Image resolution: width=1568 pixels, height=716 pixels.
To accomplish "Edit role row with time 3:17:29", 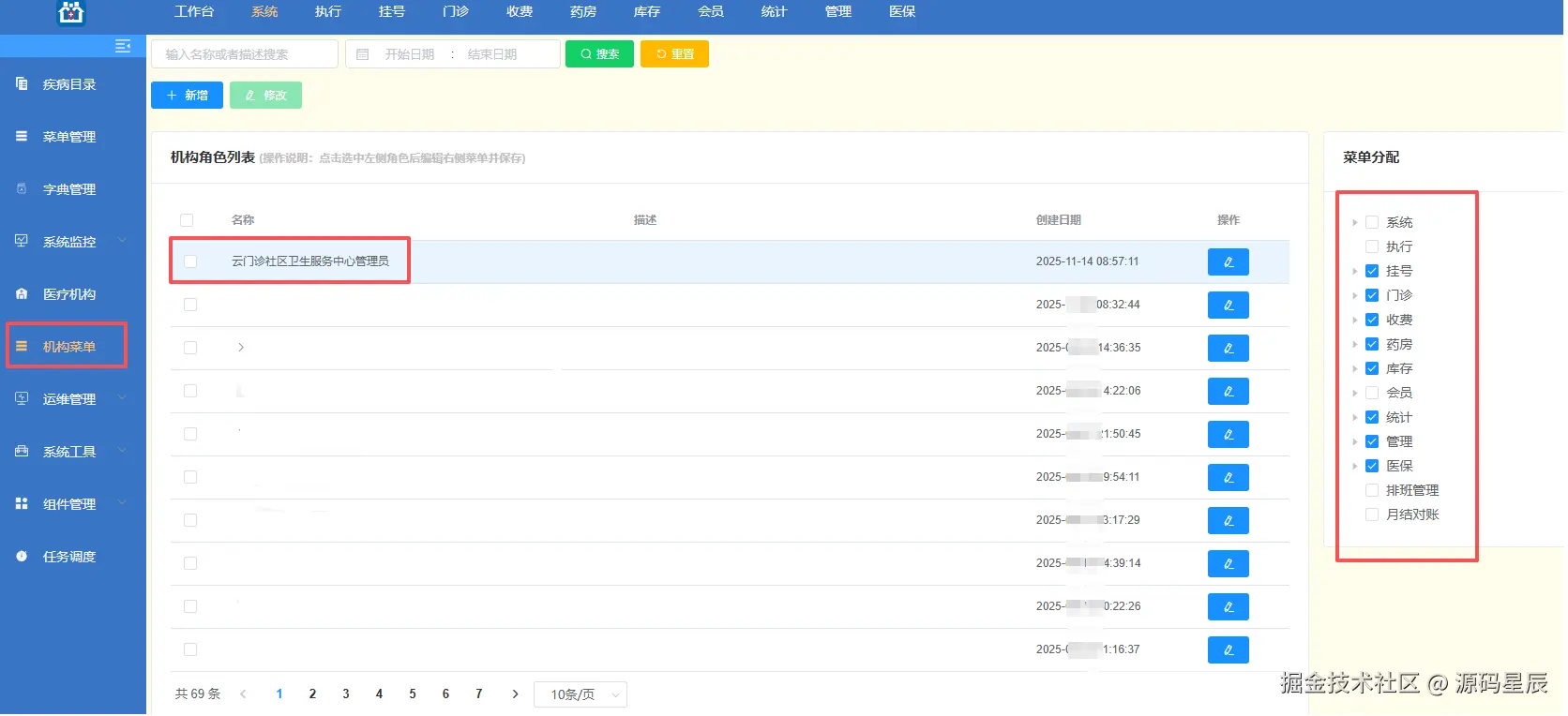I will tap(1229, 521).
